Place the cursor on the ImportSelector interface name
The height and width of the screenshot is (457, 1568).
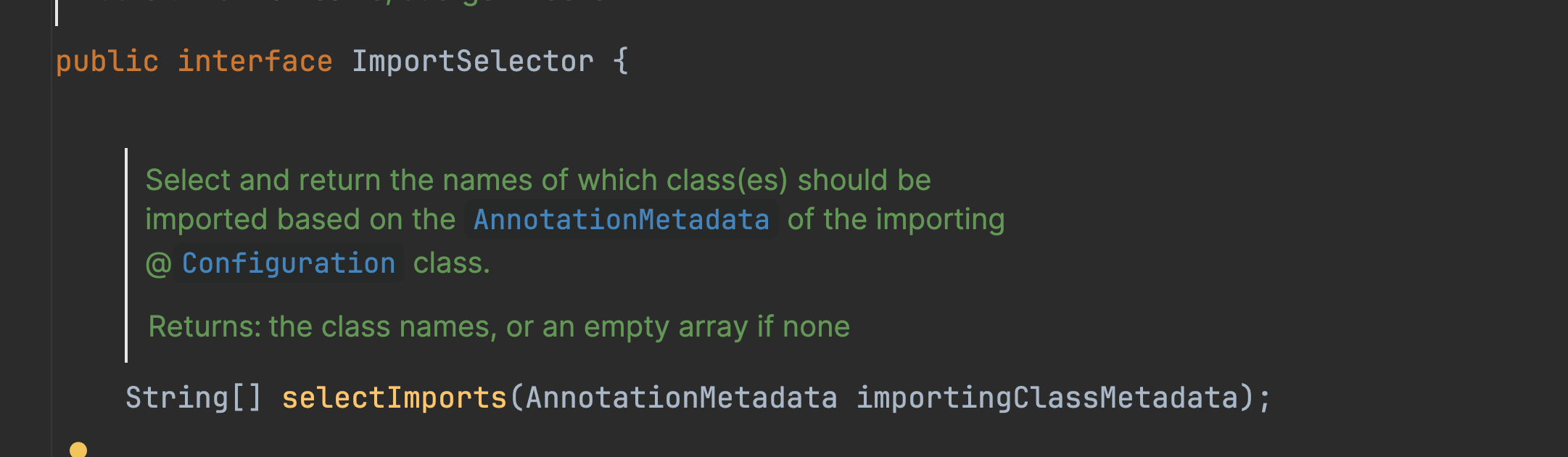[473, 62]
